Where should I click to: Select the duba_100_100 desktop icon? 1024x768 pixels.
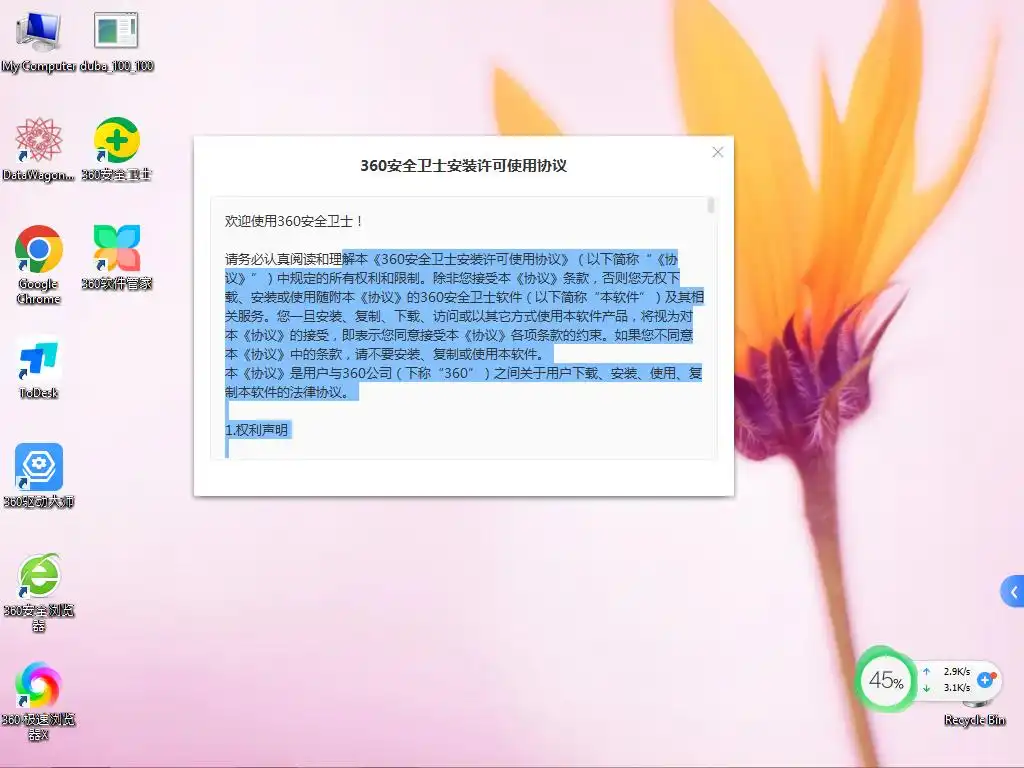click(x=116, y=40)
